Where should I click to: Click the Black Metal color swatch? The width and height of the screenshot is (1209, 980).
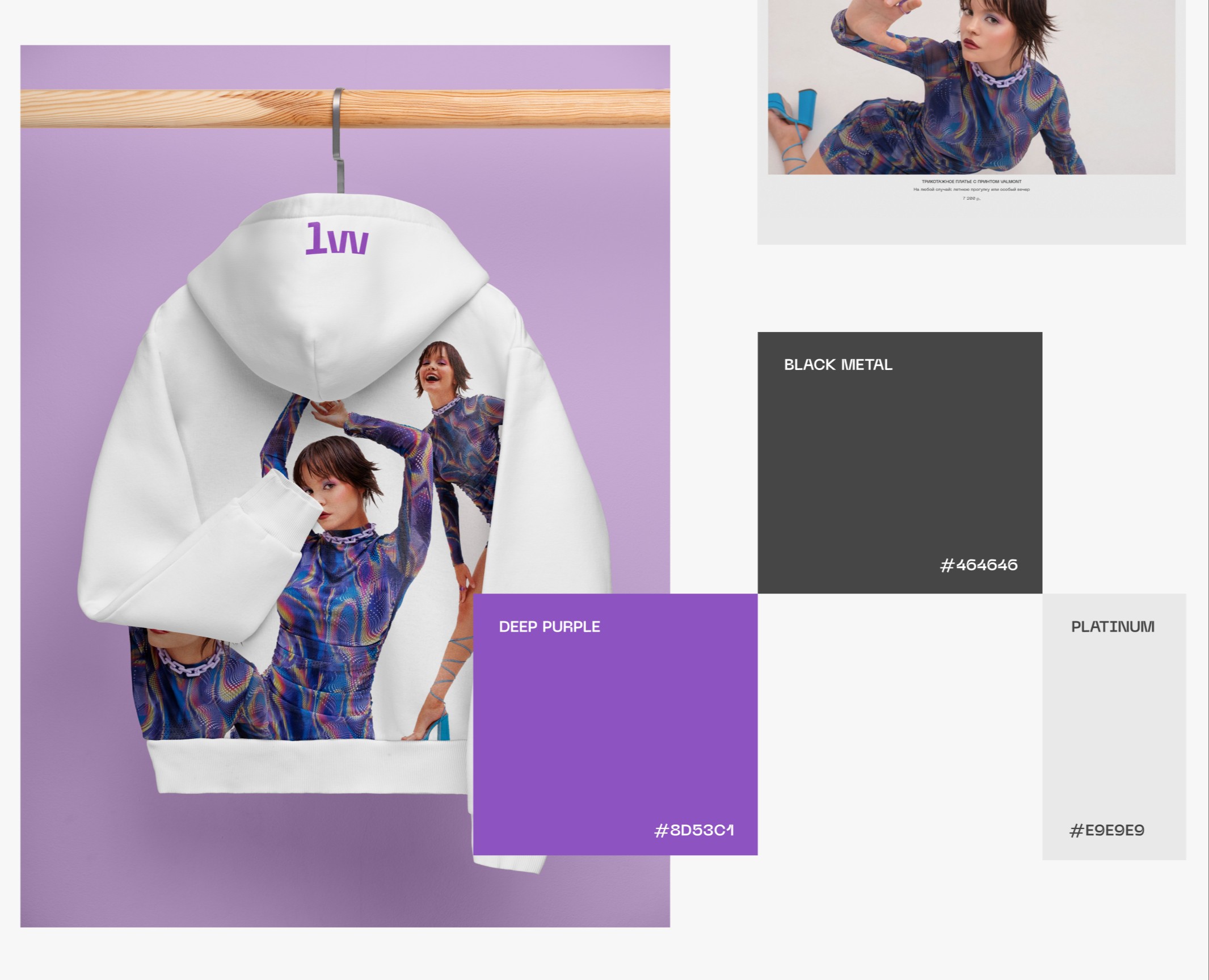pyautogui.click(x=899, y=462)
